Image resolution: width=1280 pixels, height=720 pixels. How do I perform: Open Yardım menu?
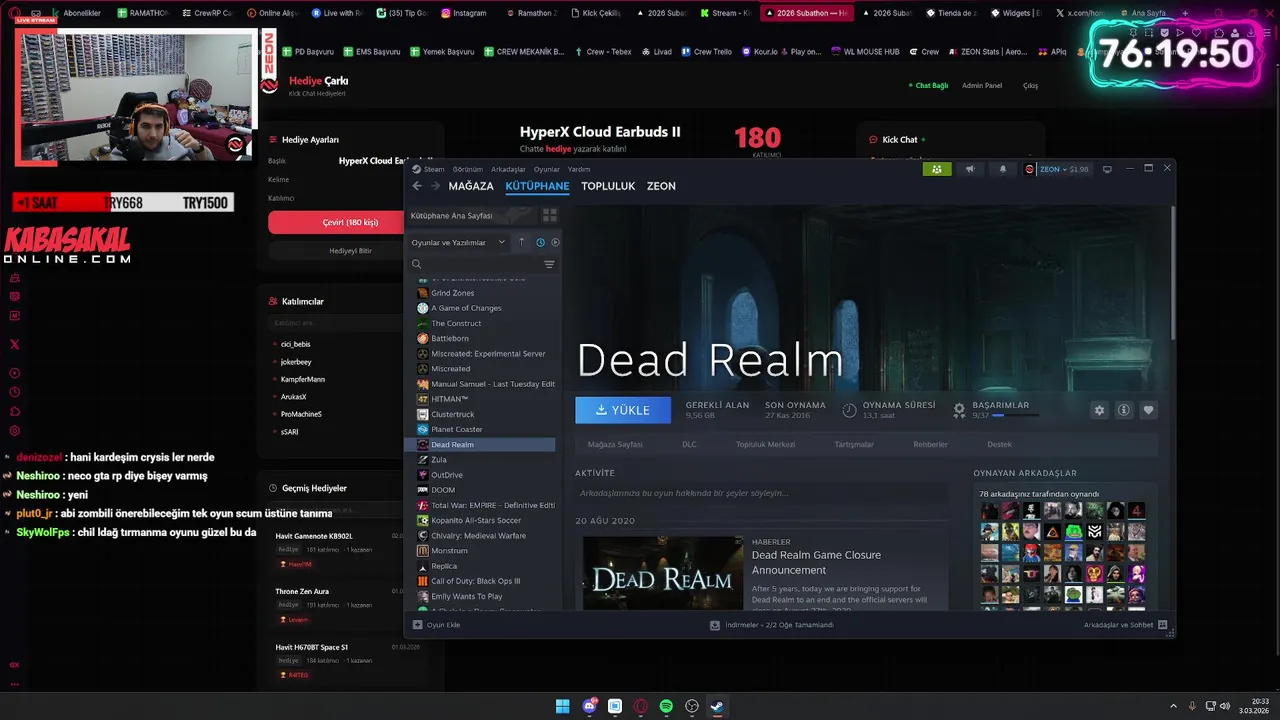tap(579, 169)
